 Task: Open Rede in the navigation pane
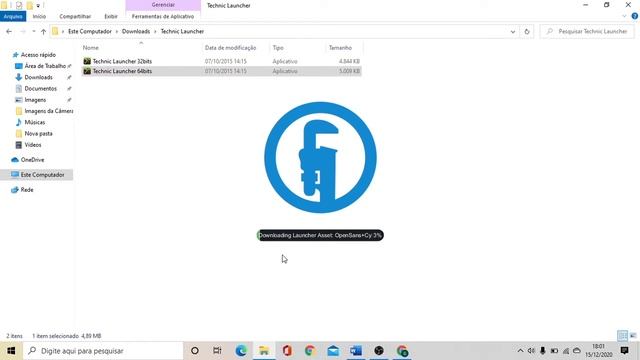27,190
